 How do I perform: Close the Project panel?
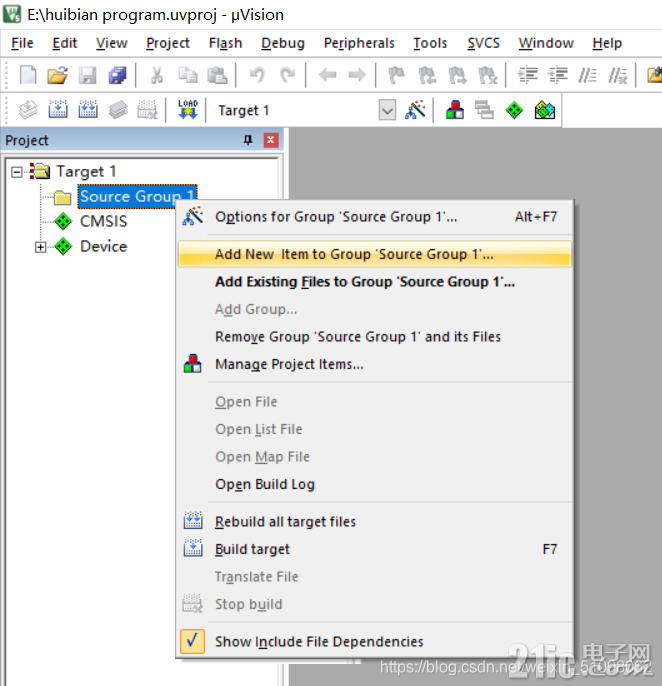271,140
